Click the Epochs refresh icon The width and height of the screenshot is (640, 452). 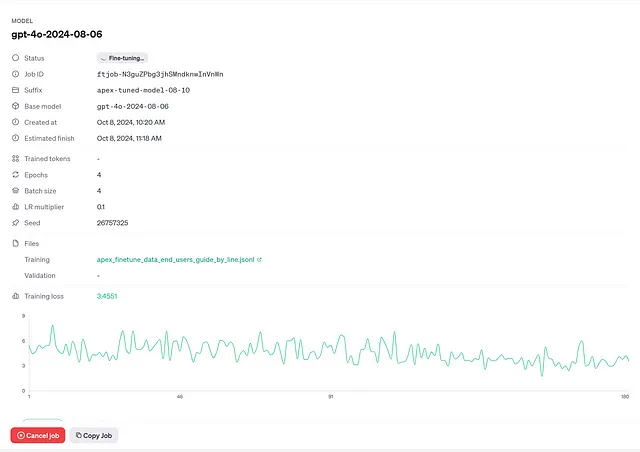coord(16,175)
